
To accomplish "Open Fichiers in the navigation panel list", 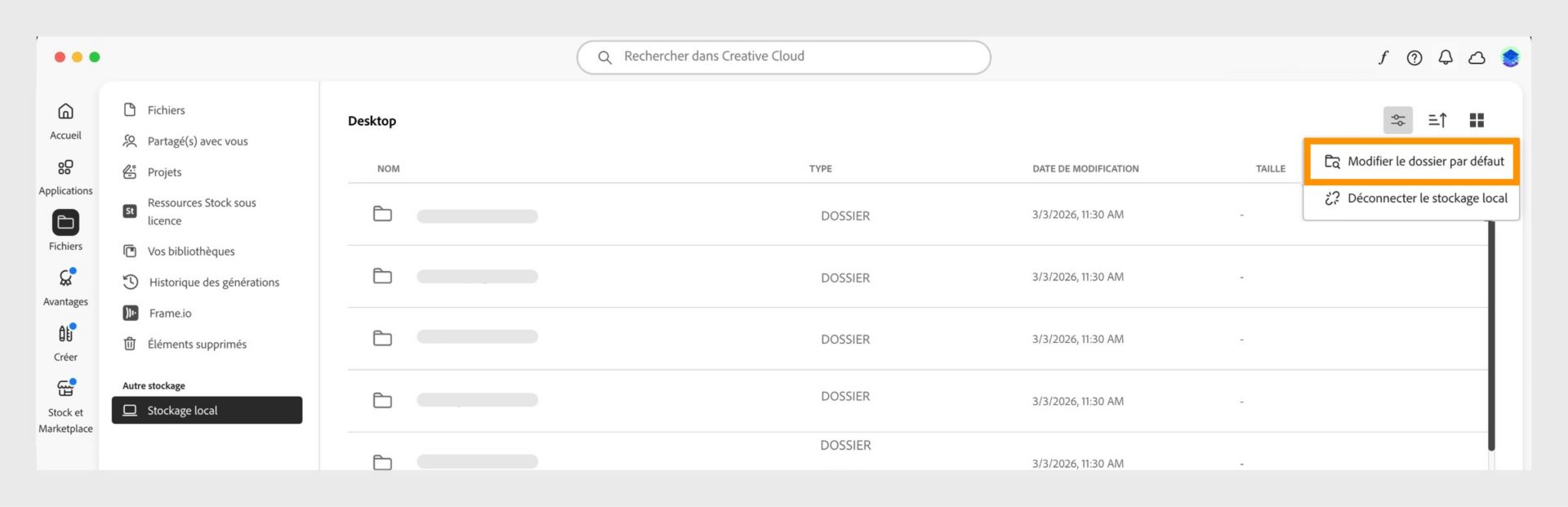I will point(154,110).
